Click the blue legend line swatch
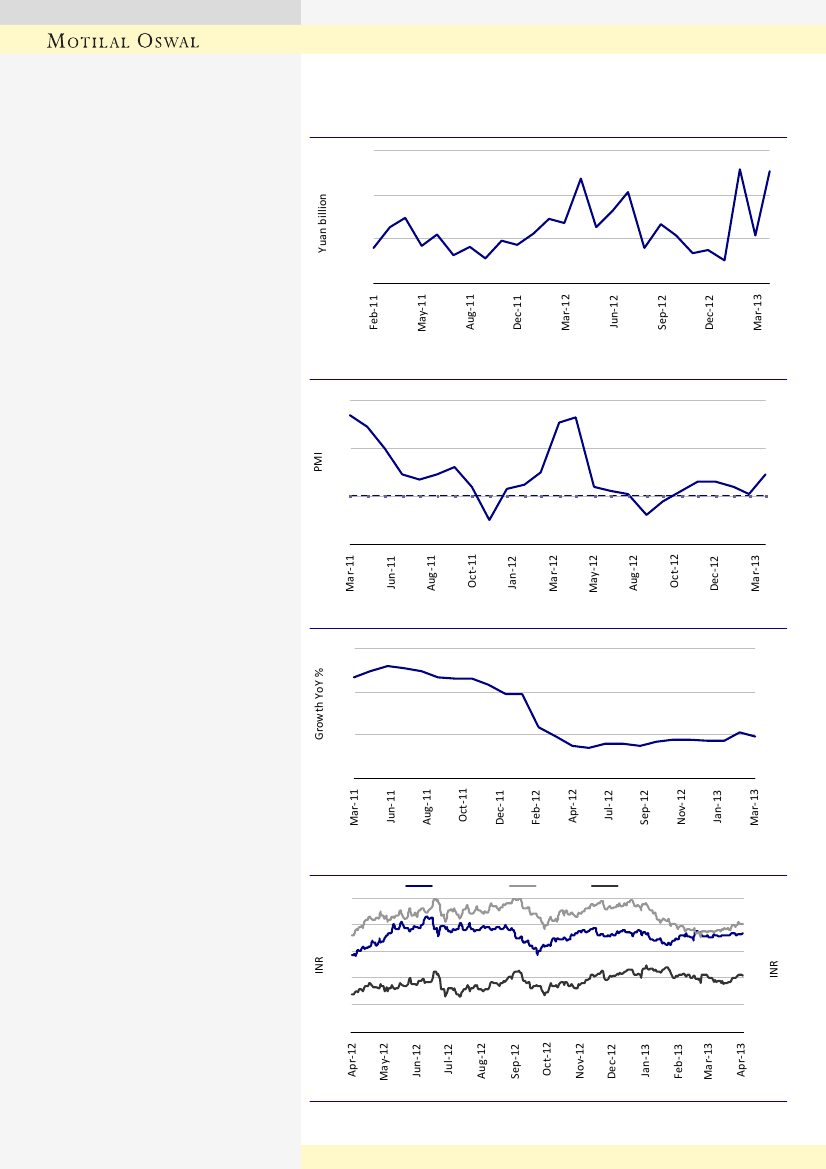The width and height of the screenshot is (826, 1169). pos(418,885)
